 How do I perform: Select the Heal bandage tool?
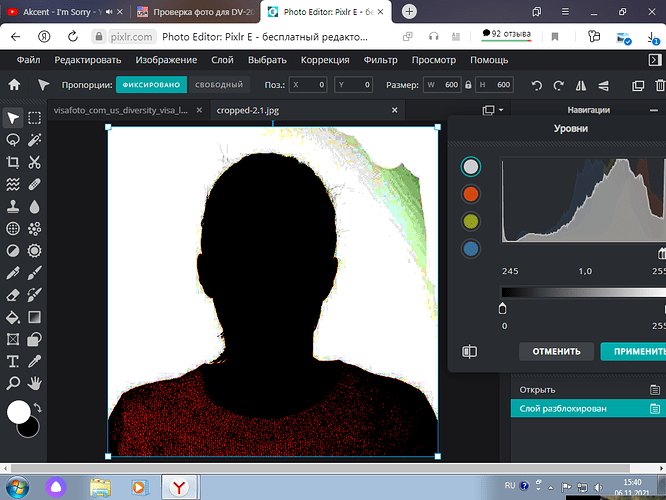pyautogui.click(x=34, y=184)
